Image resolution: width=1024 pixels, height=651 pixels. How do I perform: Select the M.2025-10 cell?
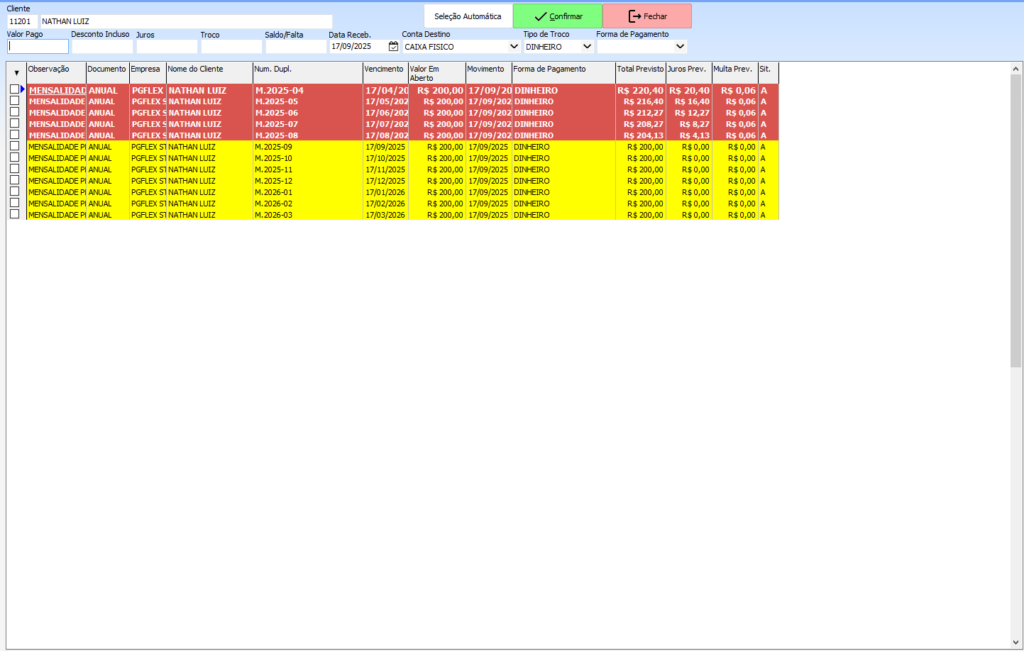(308, 158)
